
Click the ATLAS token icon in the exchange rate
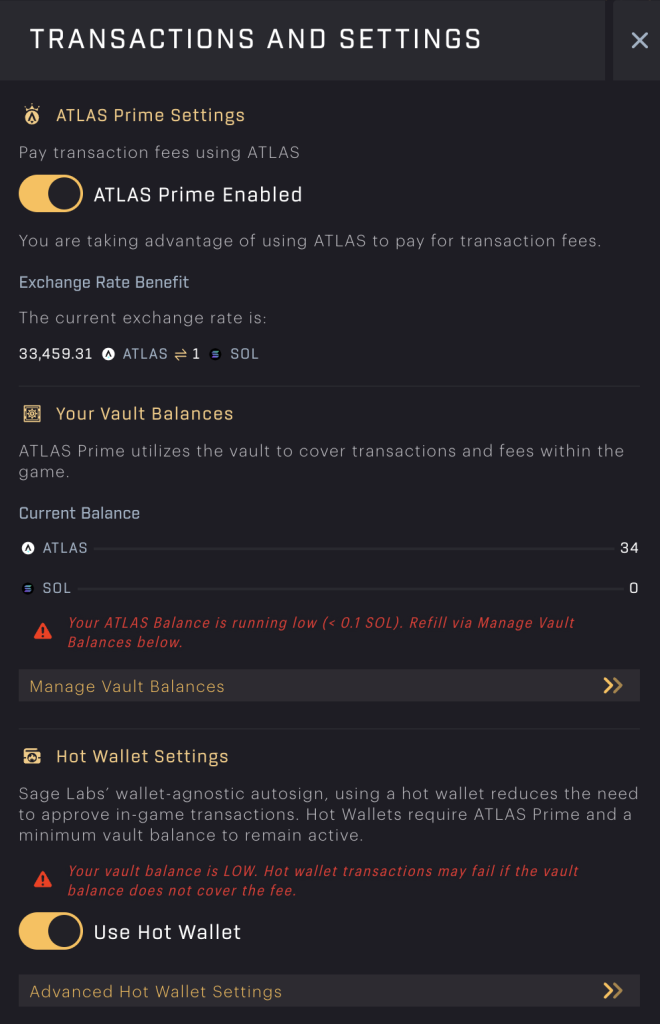[x=110, y=353]
